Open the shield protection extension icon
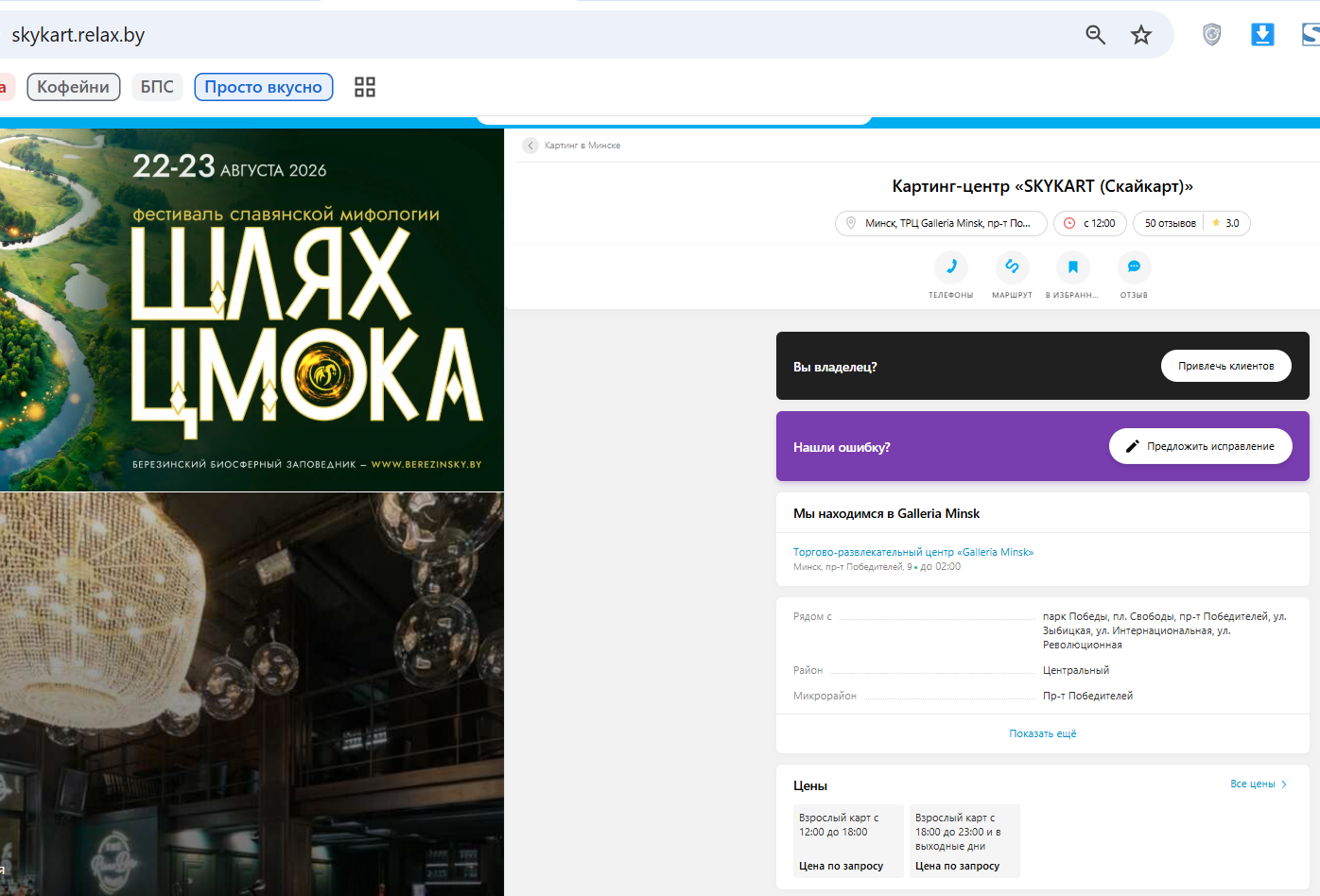 (x=1211, y=35)
